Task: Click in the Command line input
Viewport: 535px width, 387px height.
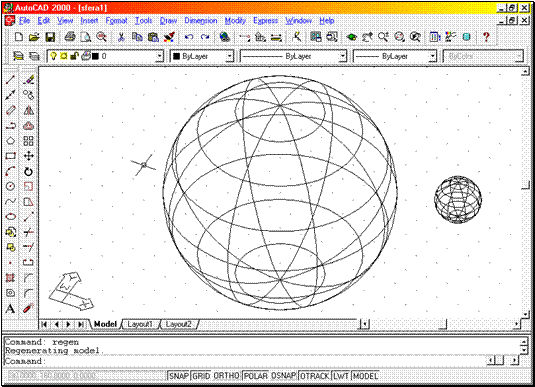Action: (x=246, y=361)
